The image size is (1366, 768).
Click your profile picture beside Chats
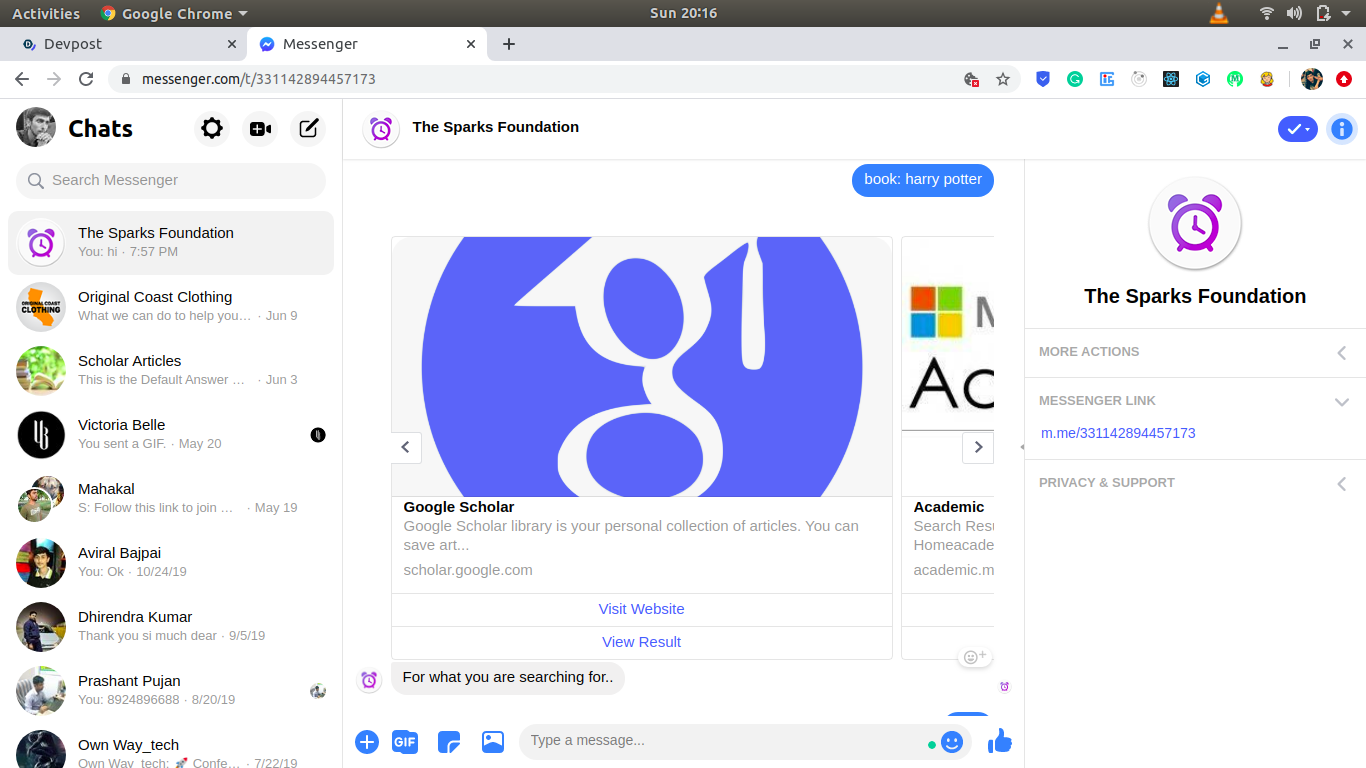tap(36, 127)
